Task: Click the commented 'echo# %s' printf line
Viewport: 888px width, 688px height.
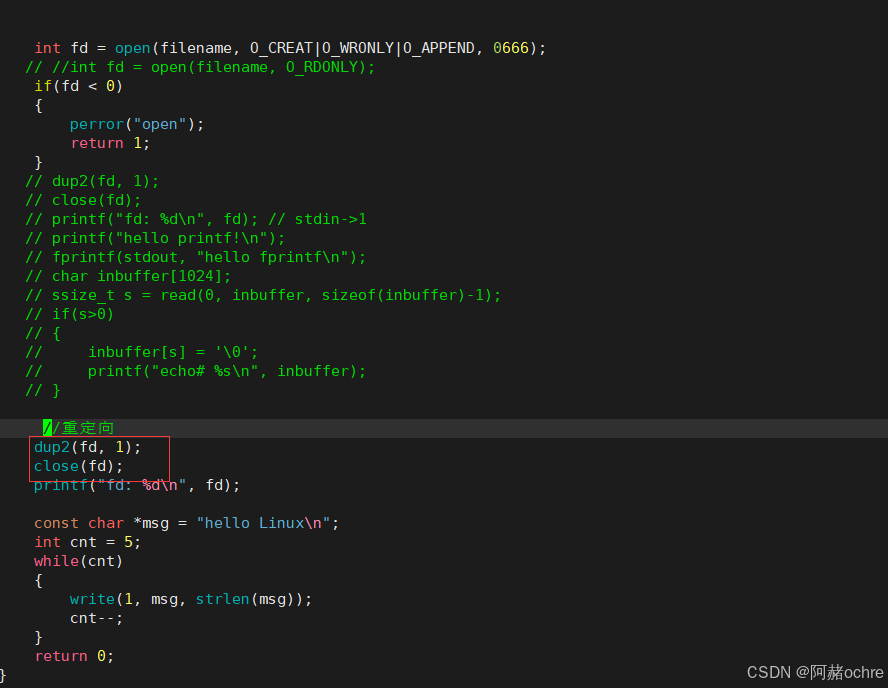Action: point(226,371)
